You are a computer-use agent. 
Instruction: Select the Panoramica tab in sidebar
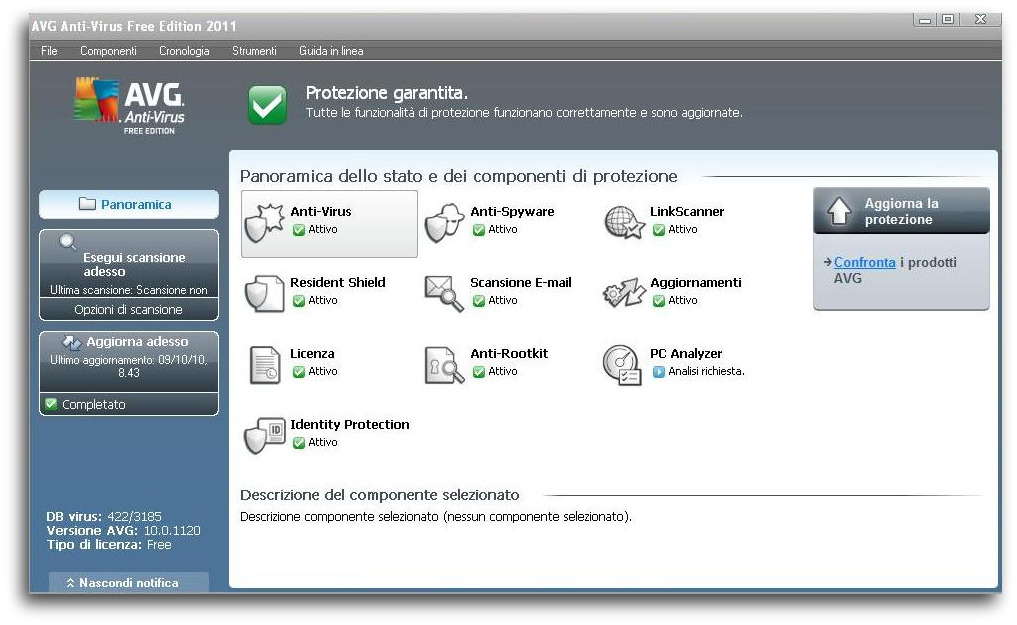click(129, 204)
